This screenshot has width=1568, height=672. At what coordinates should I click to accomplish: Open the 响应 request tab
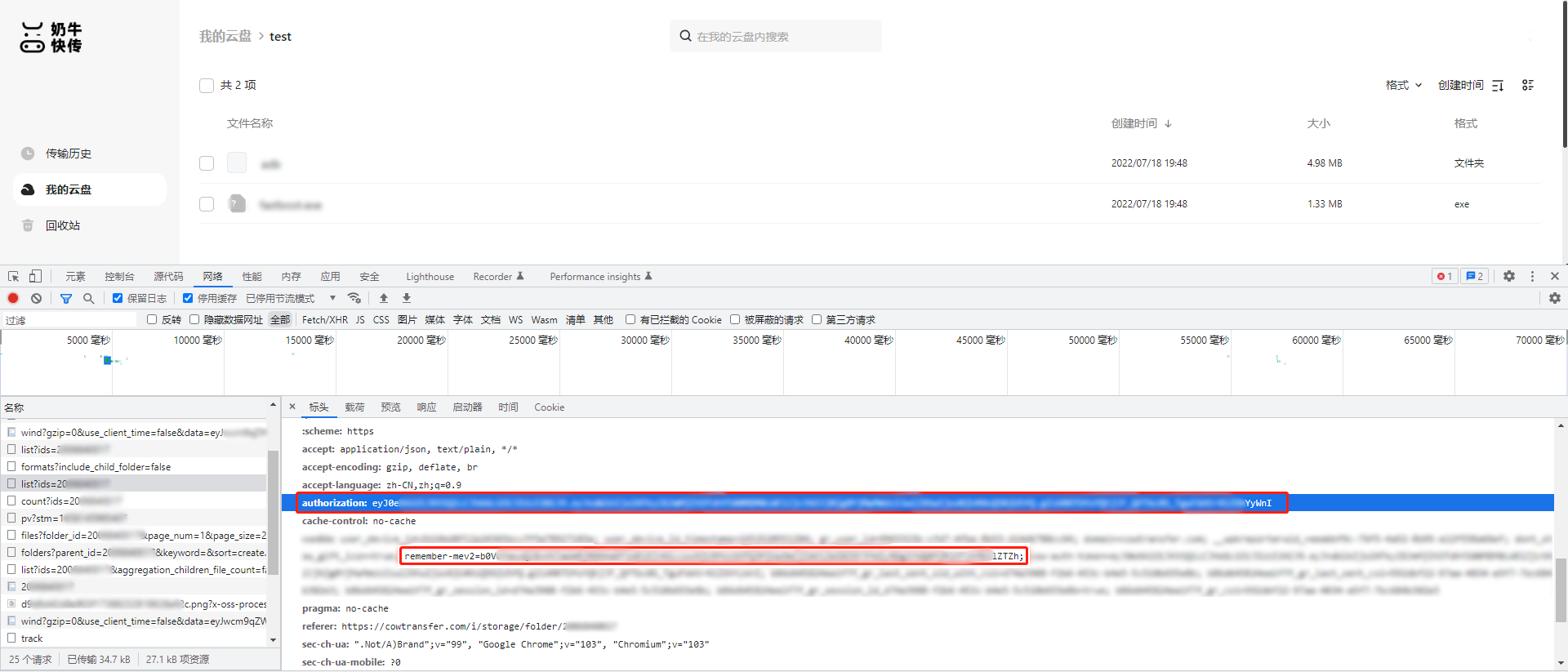tap(426, 407)
